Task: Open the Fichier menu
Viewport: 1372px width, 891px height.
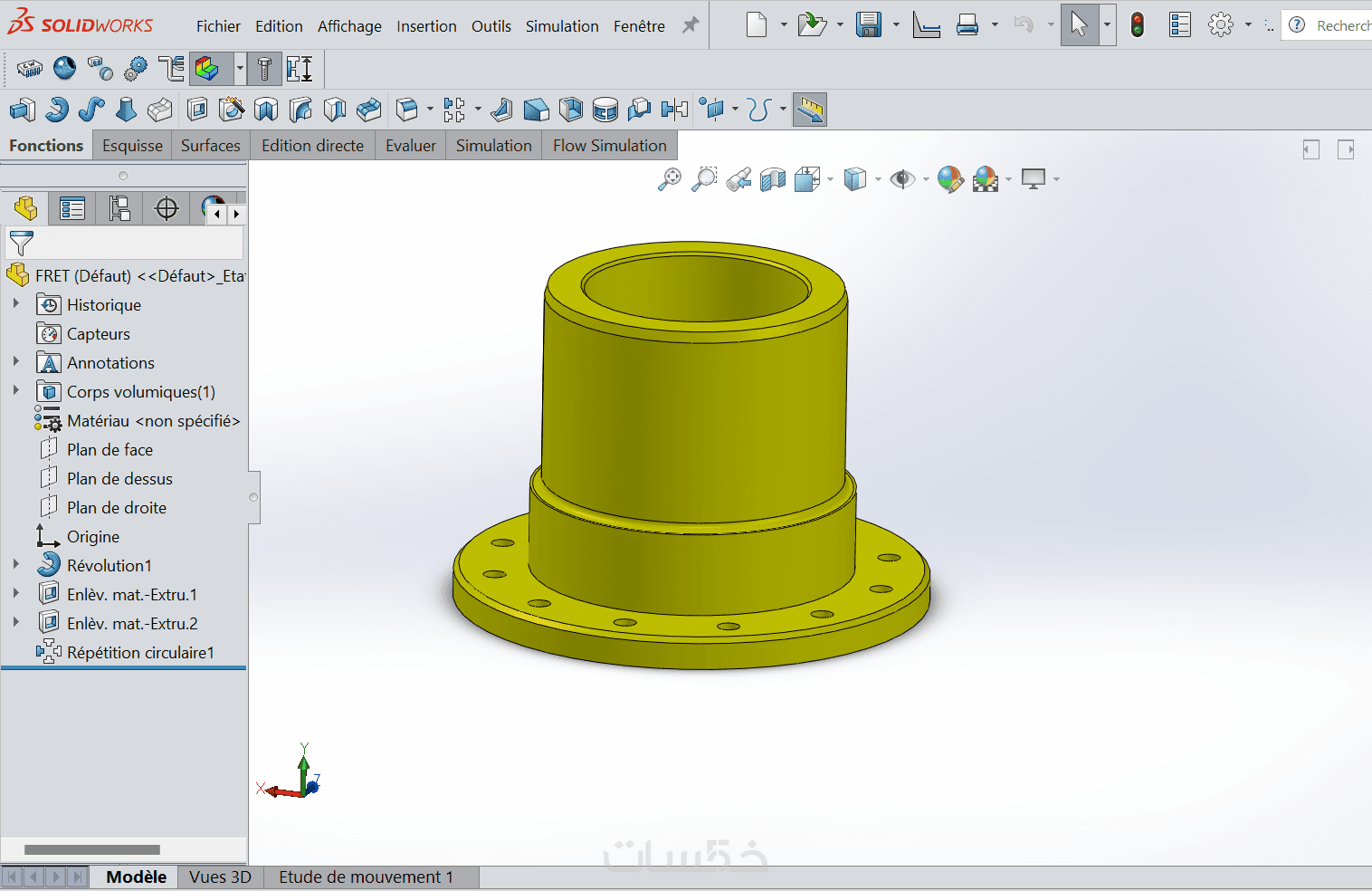Action: point(218,26)
